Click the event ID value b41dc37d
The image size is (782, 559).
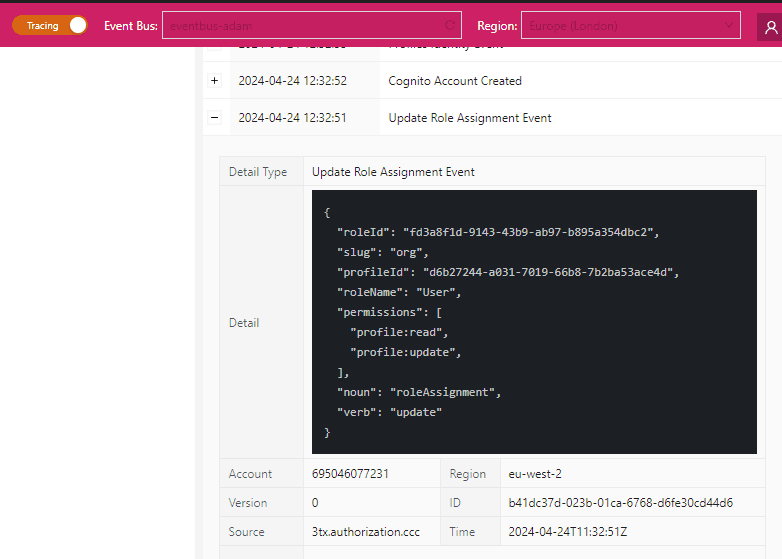pos(620,503)
